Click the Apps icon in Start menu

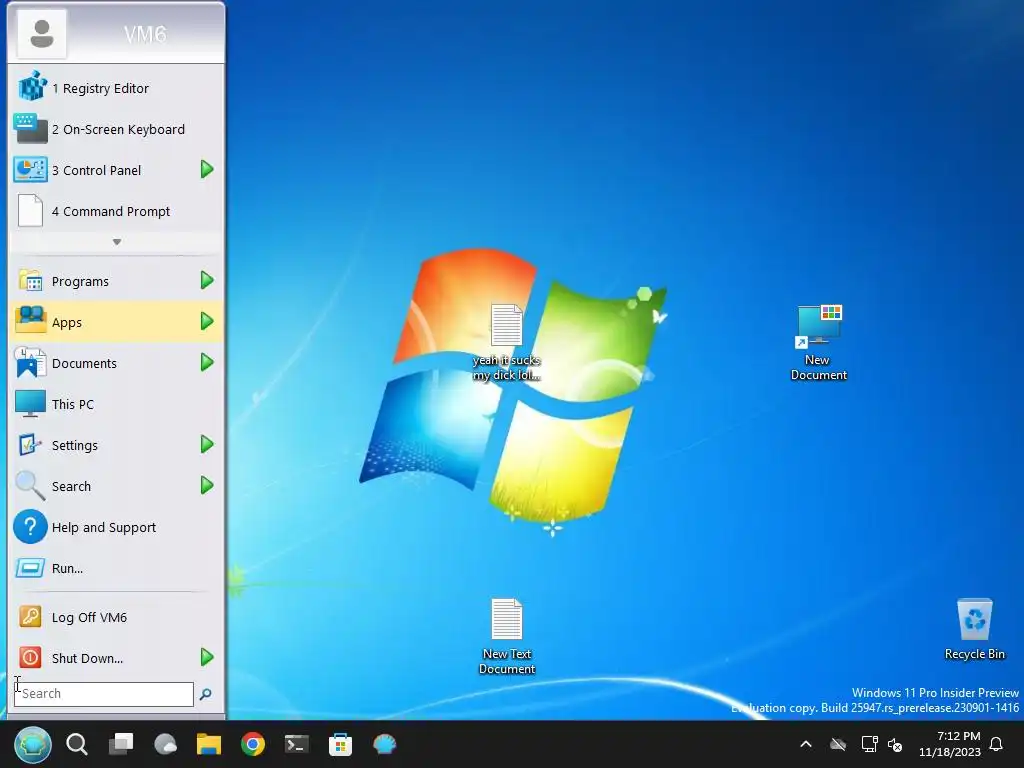(x=30, y=321)
